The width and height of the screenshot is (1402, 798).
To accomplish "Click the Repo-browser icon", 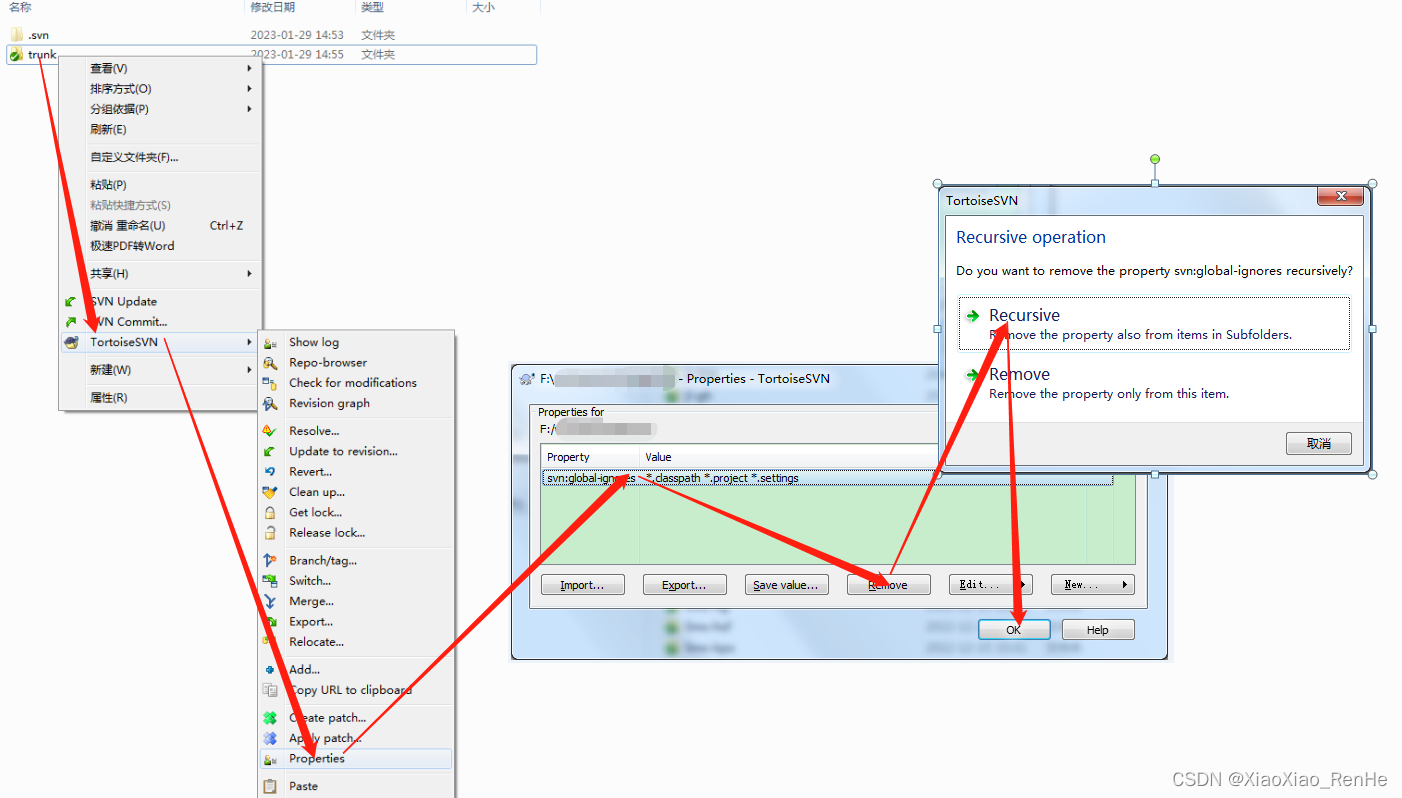I will [x=270, y=363].
